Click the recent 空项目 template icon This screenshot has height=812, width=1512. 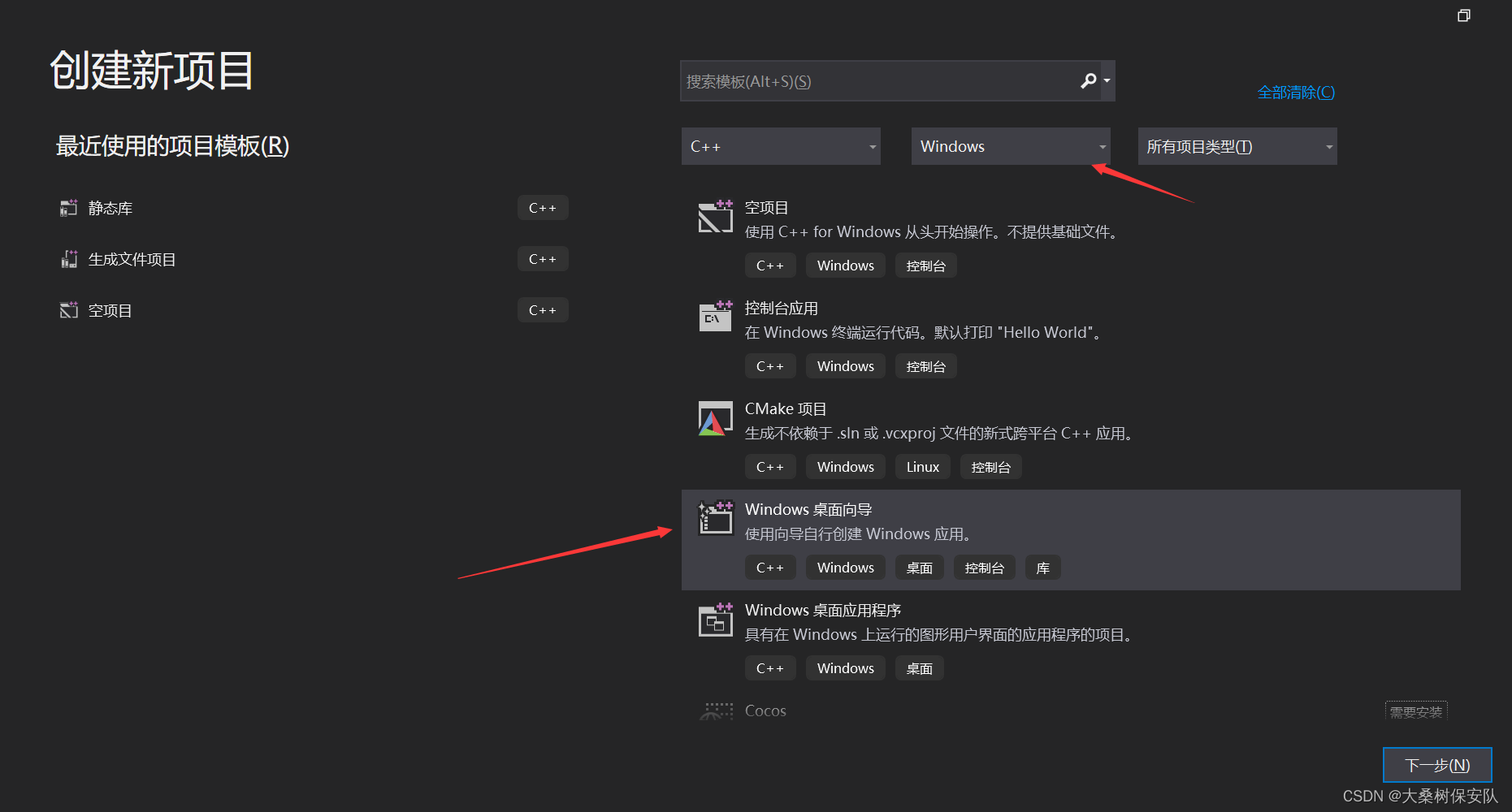click(x=69, y=310)
